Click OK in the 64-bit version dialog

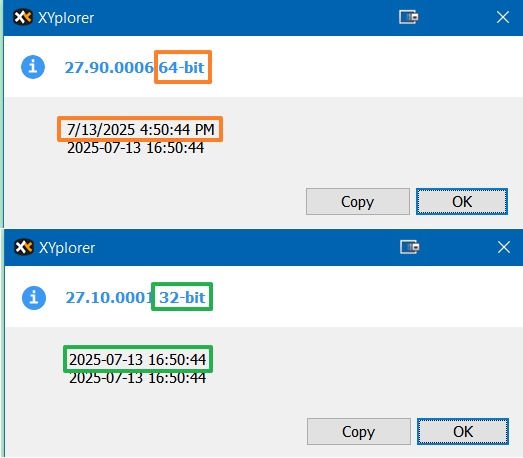(462, 201)
